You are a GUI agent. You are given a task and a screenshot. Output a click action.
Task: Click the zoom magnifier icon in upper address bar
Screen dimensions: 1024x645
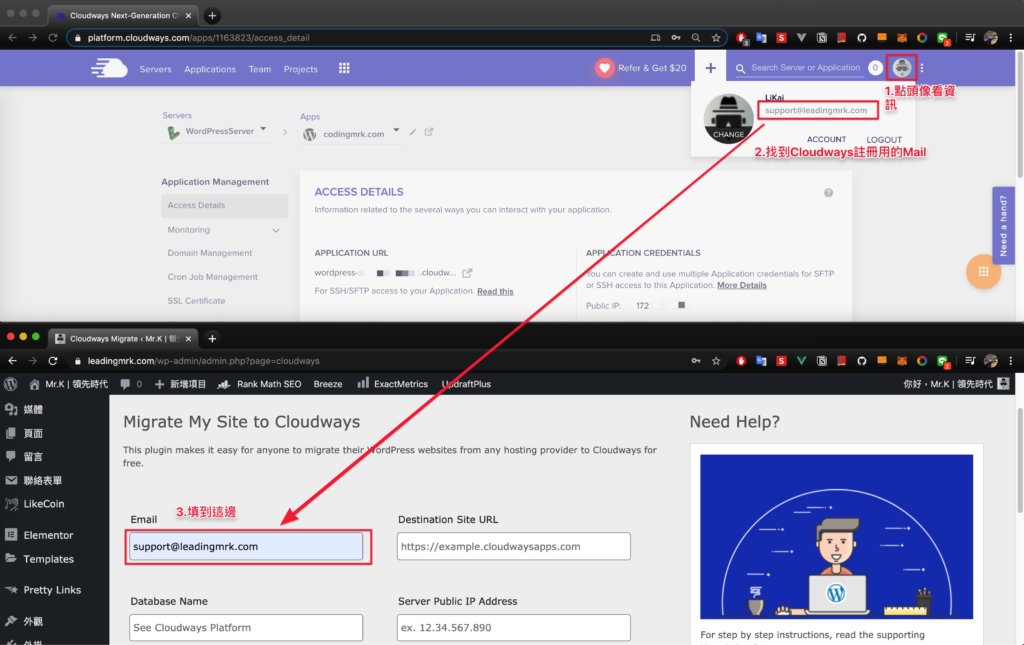[x=696, y=38]
